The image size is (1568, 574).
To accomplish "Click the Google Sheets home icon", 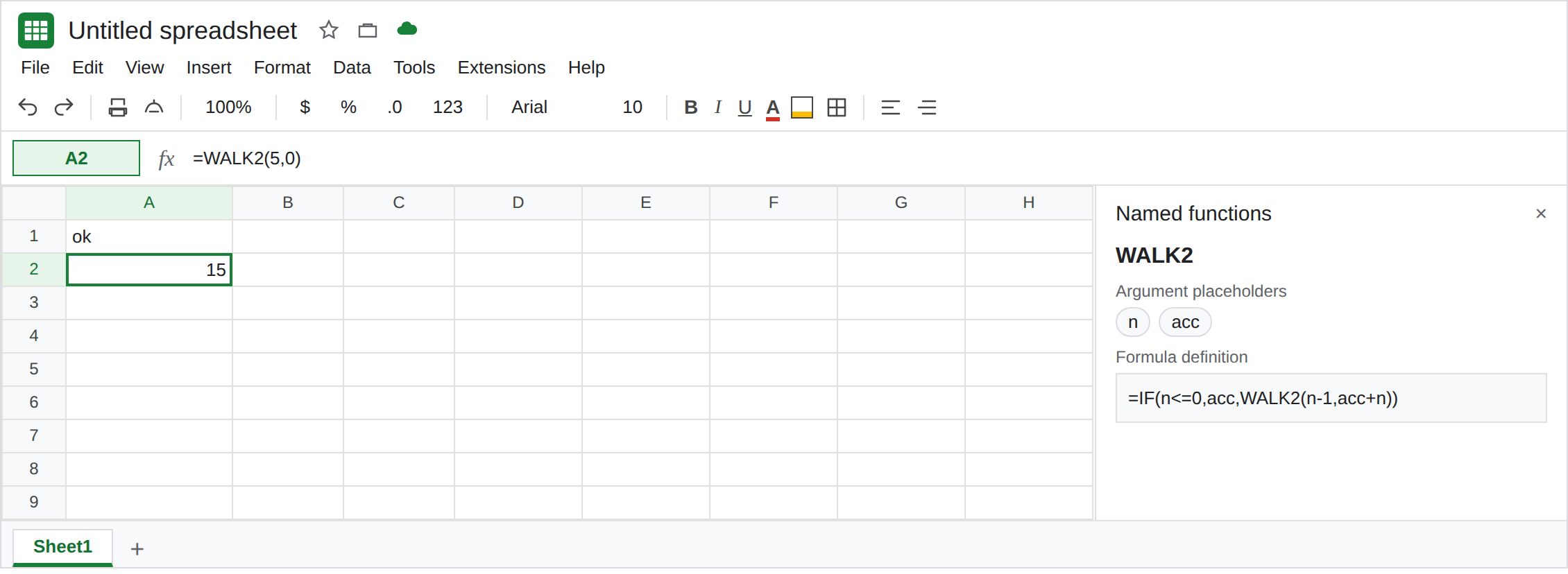I will tap(36, 31).
